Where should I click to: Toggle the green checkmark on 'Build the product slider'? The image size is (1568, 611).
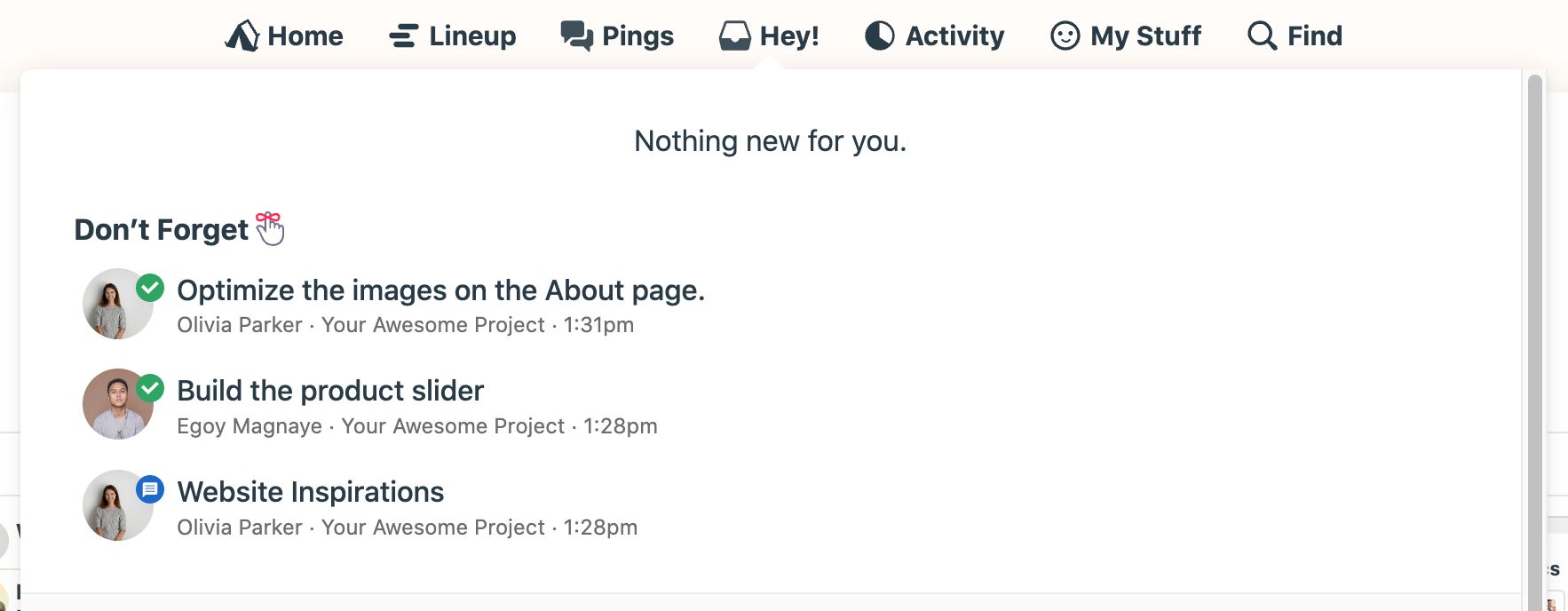pyautogui.click(x=149, y=388)
